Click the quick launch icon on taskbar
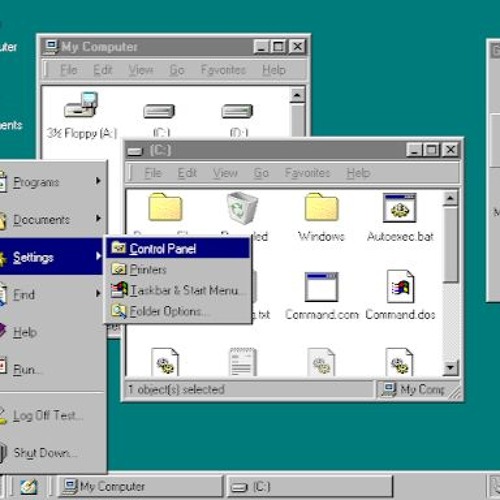Viewport: 500px width, 500px height. pyautogui.click(x=29, y=487)
